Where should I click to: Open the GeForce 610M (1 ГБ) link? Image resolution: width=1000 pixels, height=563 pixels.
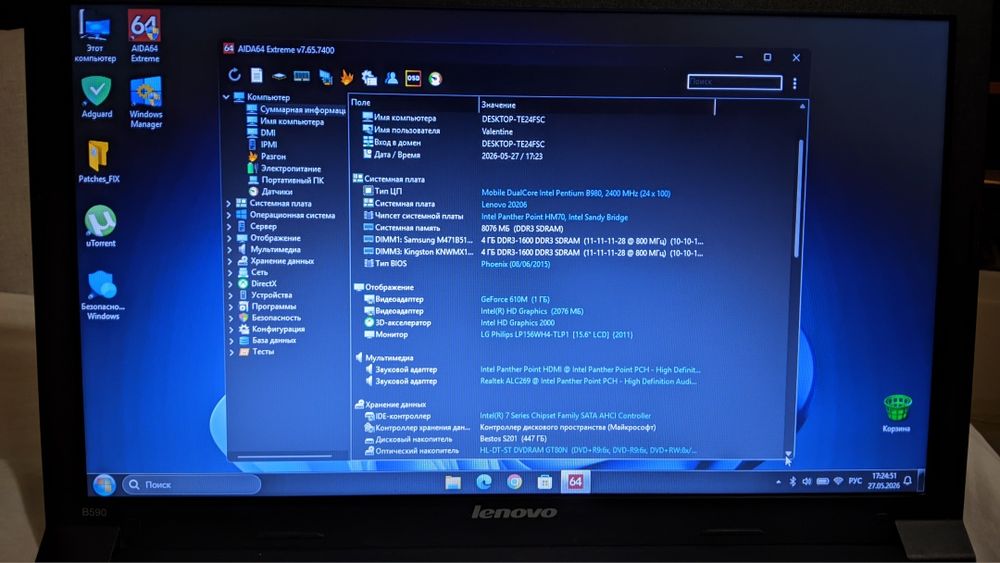tap(515, 299)
